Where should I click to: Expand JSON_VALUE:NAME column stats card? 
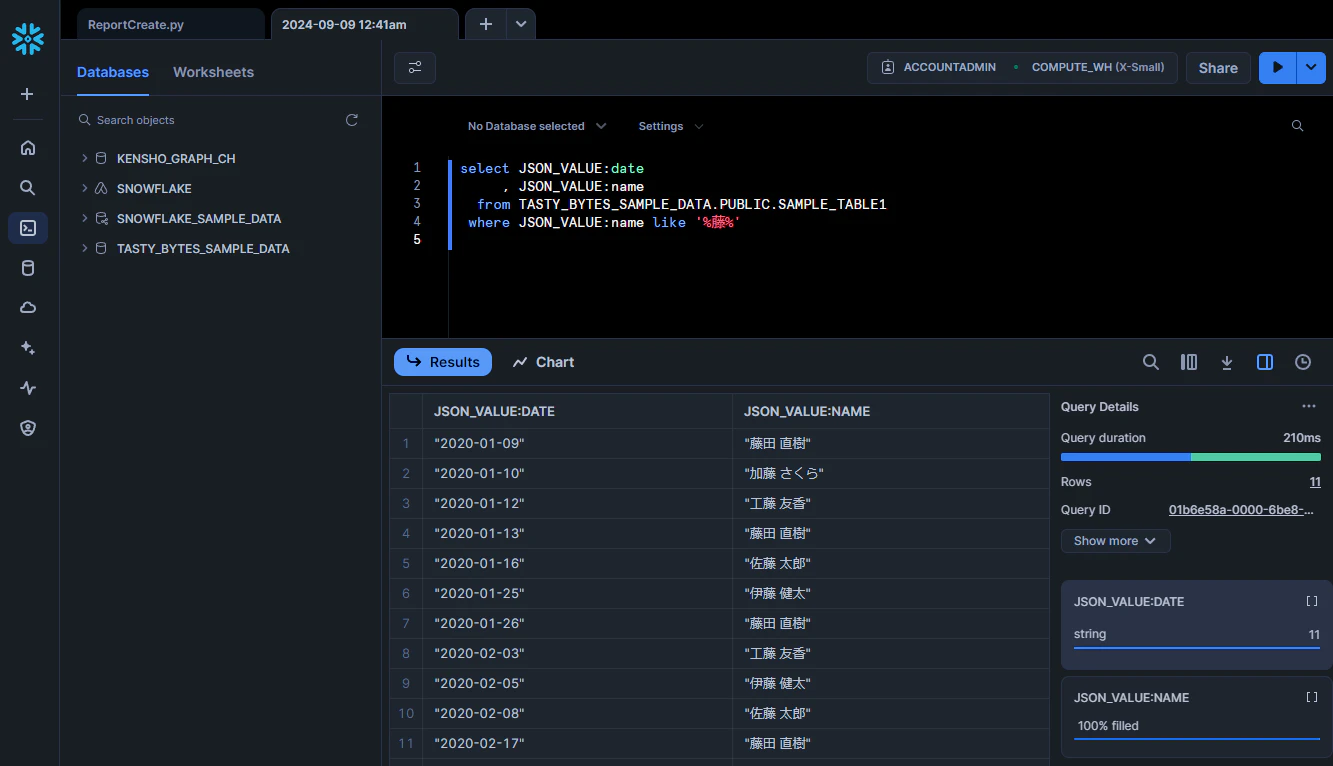tap(1312, 698)
